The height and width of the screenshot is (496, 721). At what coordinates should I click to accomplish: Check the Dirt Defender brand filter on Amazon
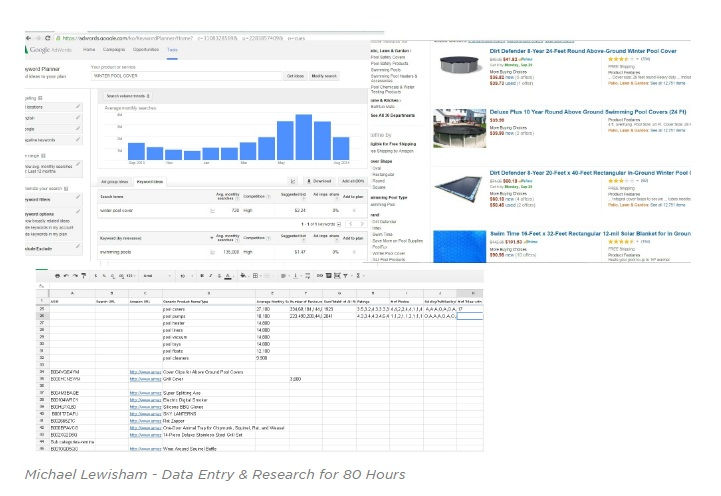click(384, 222)
